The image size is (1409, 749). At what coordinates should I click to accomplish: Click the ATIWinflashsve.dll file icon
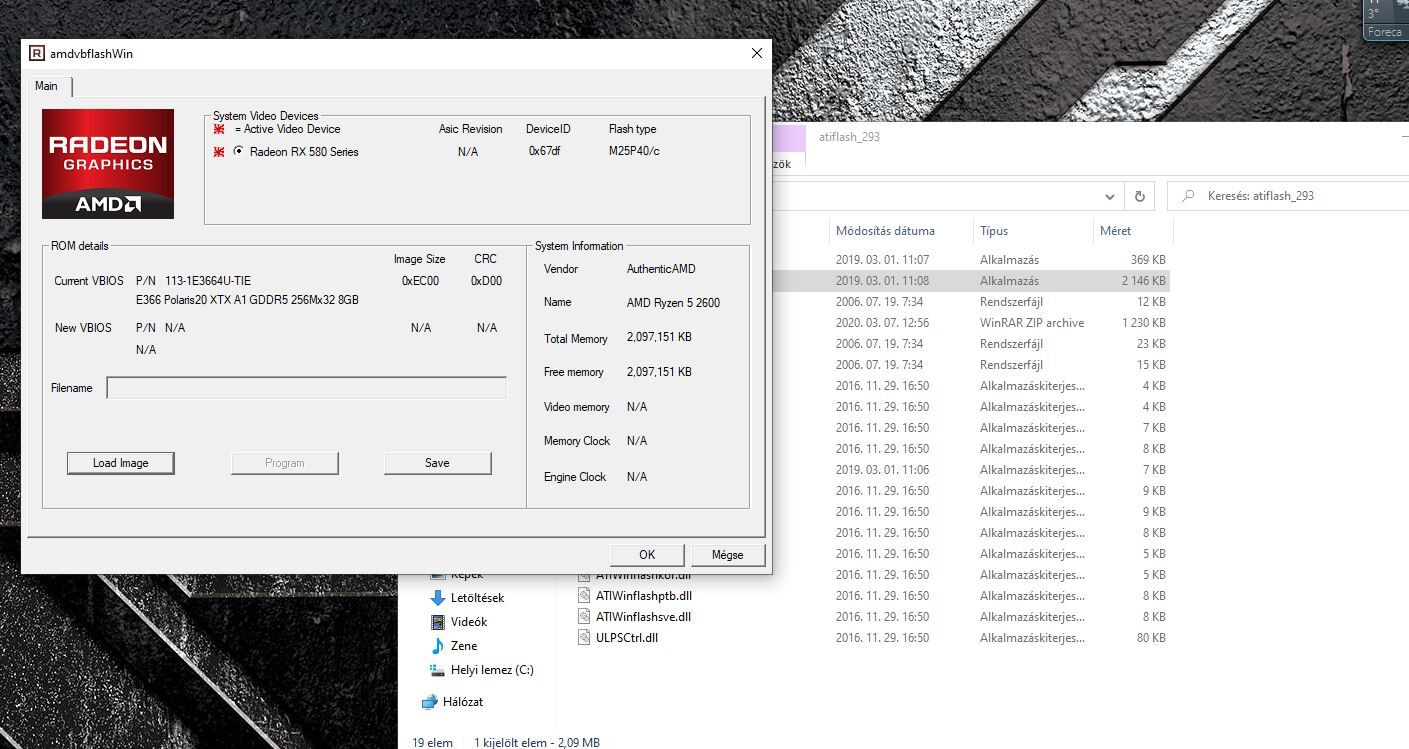click(586, 617)
